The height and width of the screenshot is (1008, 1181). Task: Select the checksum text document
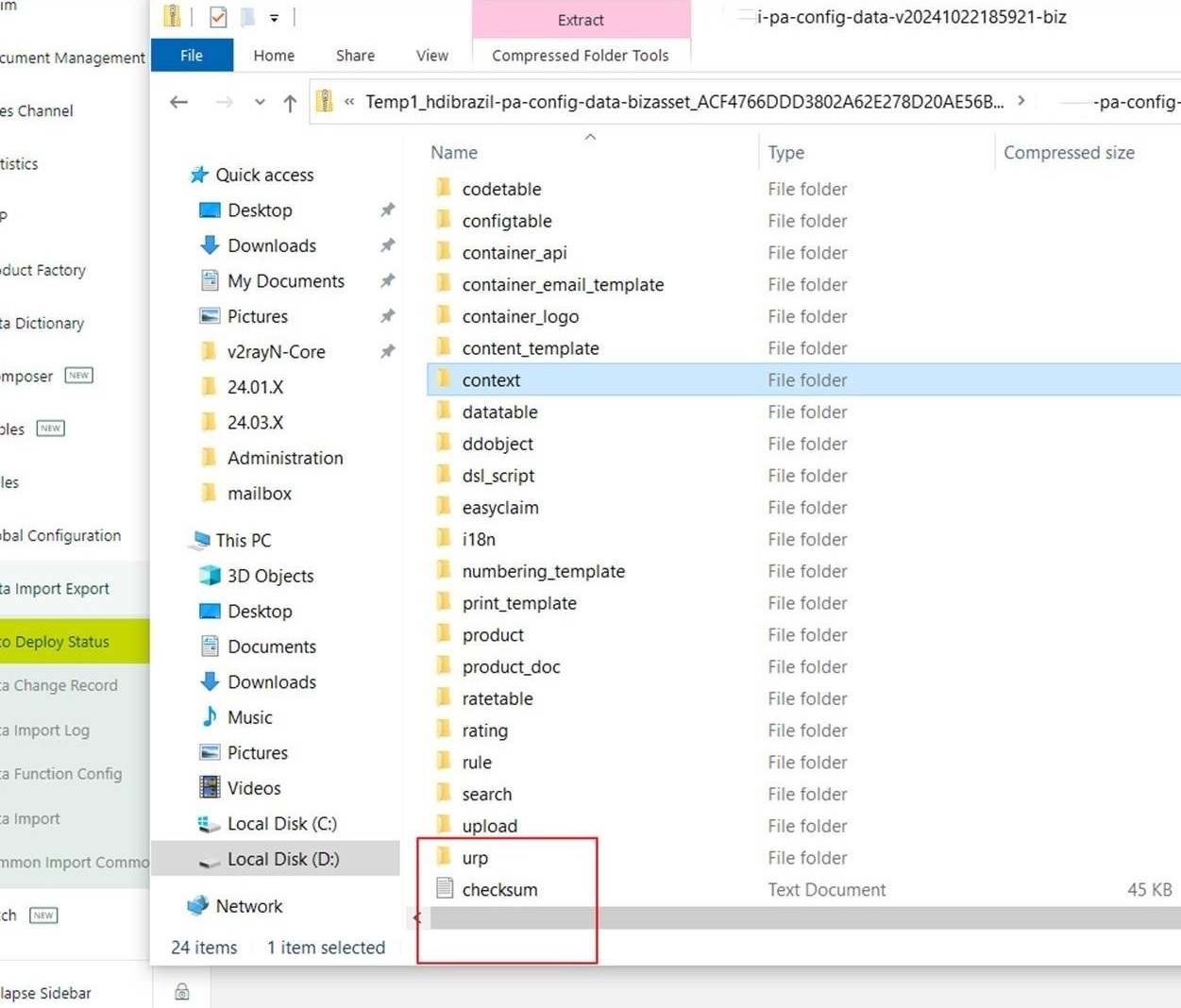pyautogui.click(x=499, y=890)
